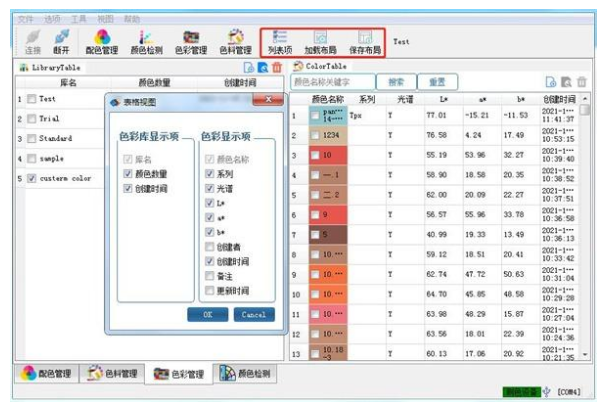
Task: Click the 搜索 search button
Action: click(x=396, y=82)
